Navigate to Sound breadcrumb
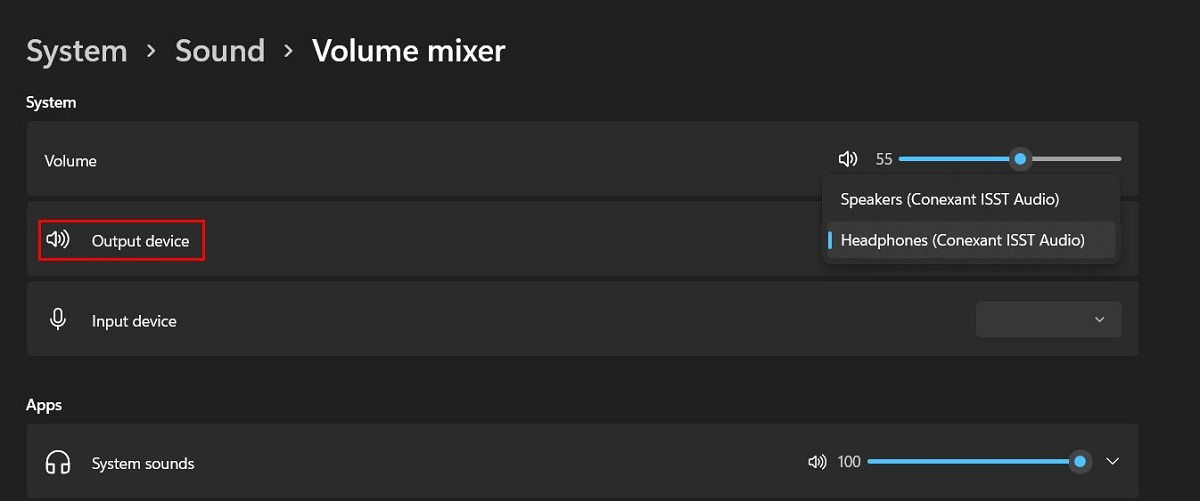Image resolution: width=1200 pixels, height=501 pixels. (x=220, y=51)
